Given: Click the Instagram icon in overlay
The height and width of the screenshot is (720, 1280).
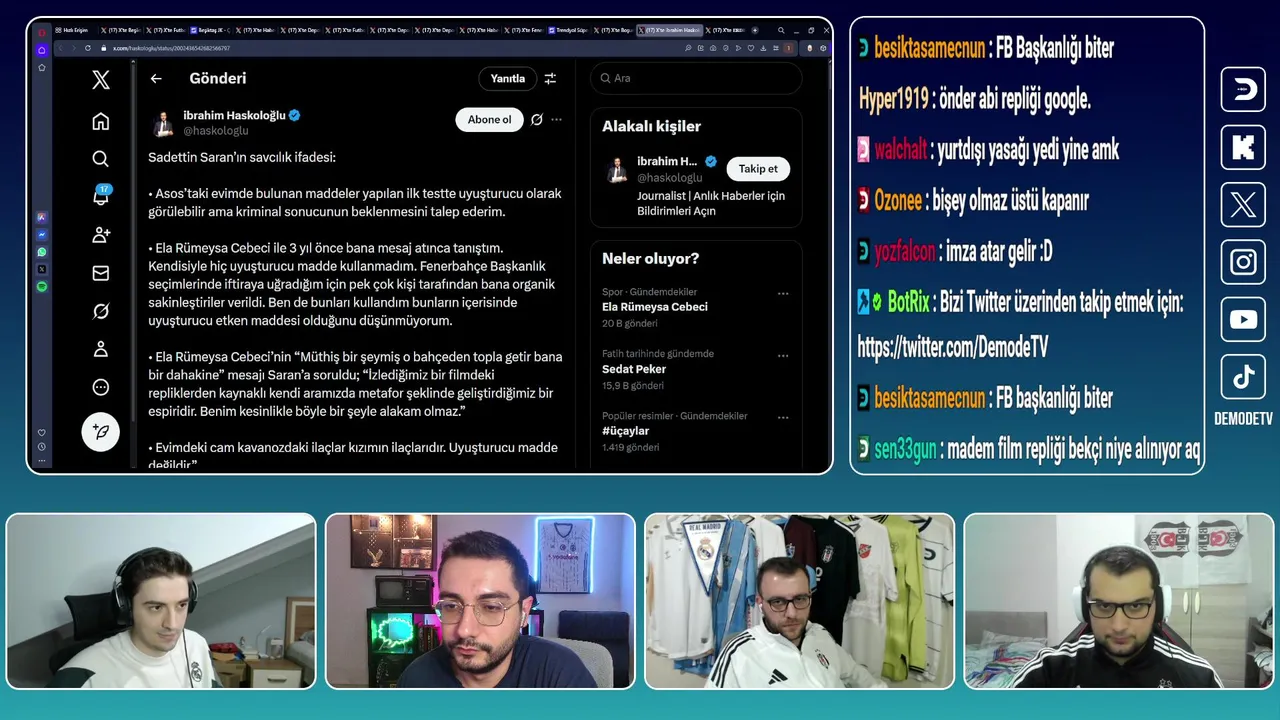Looking at the screenshot, I should 1243,262.
